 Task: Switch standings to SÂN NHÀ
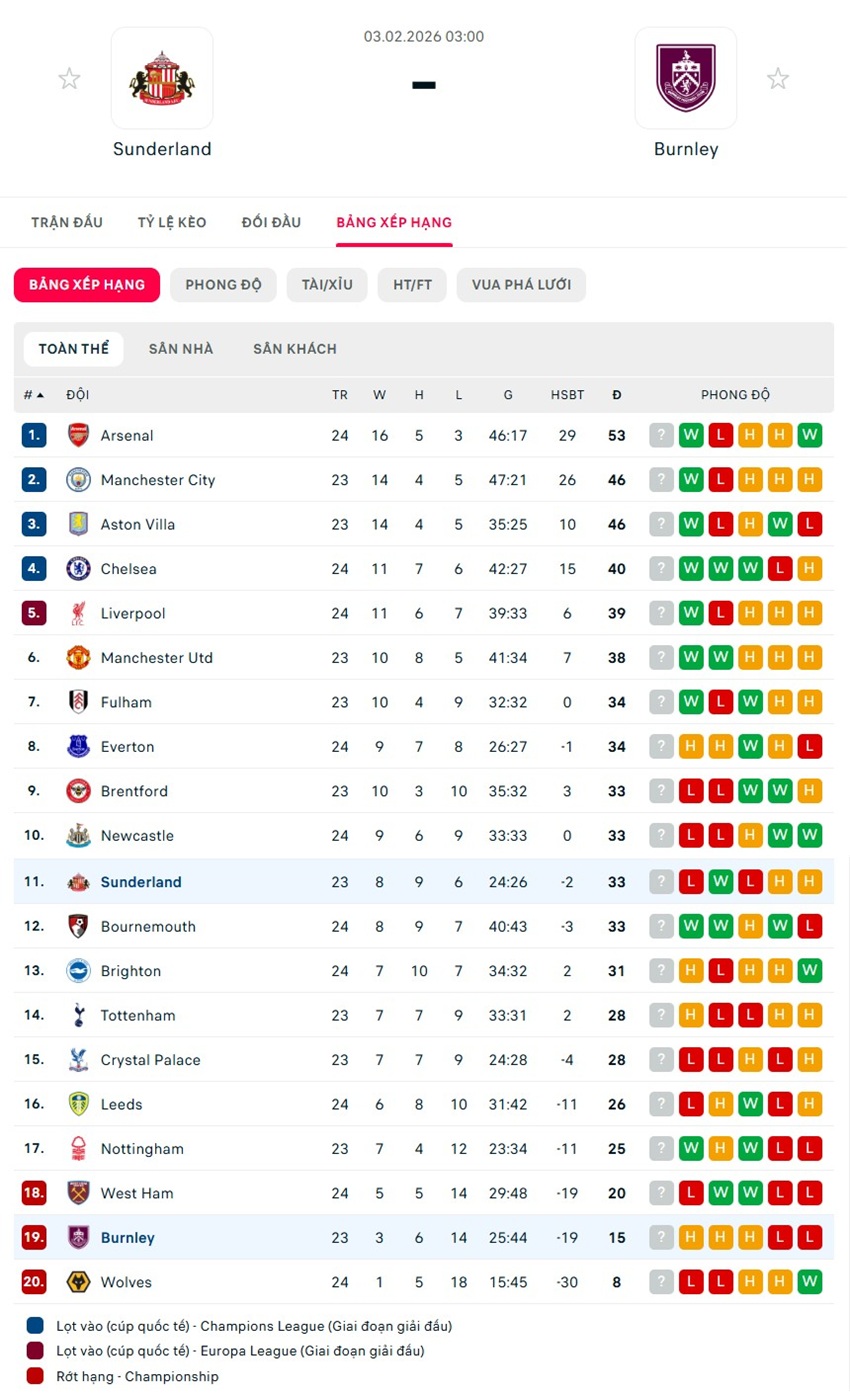181,349
